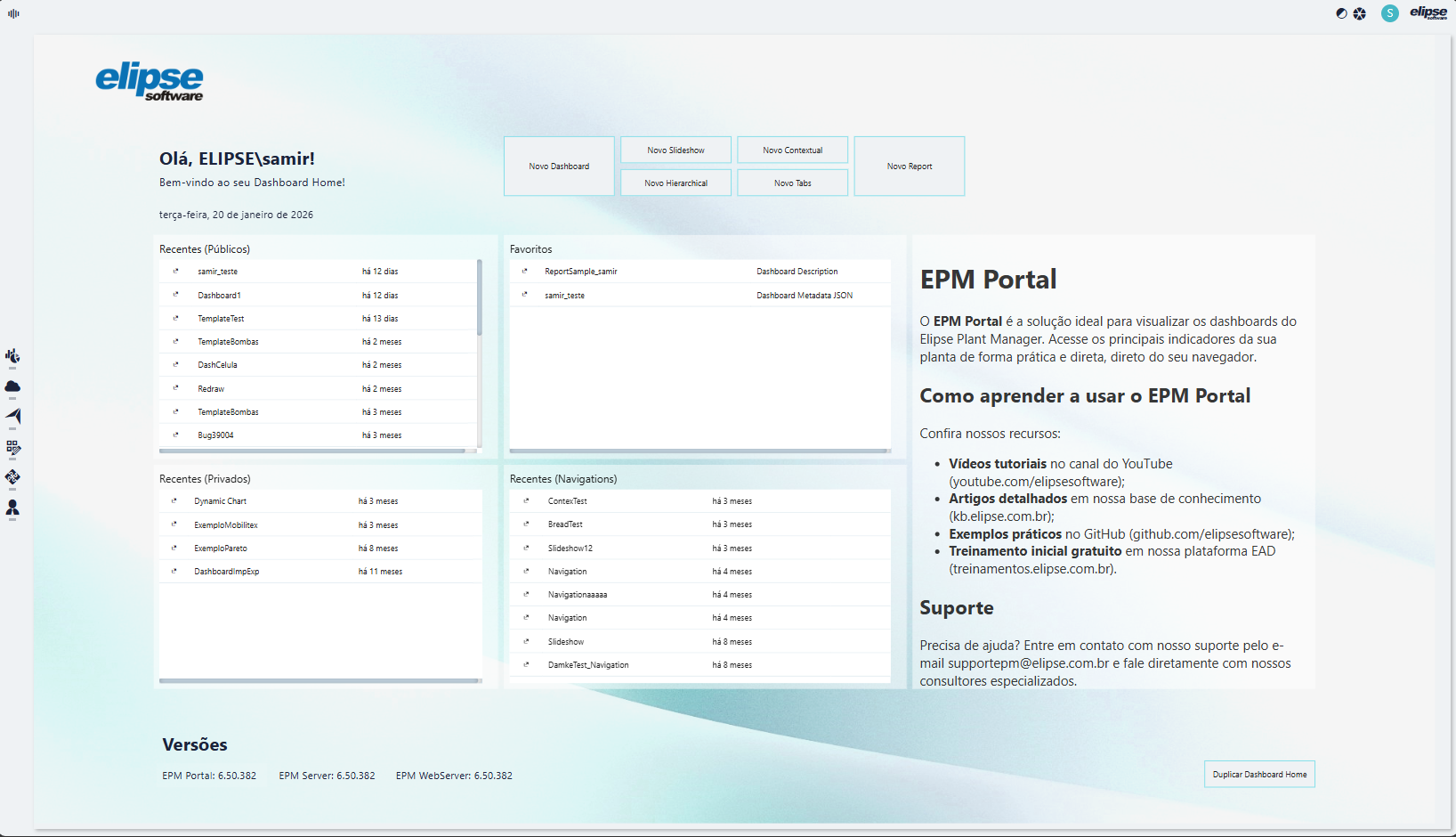Click the Novo Slideshow button
This screenshot has width=1456, height=837.
point(675,150)
